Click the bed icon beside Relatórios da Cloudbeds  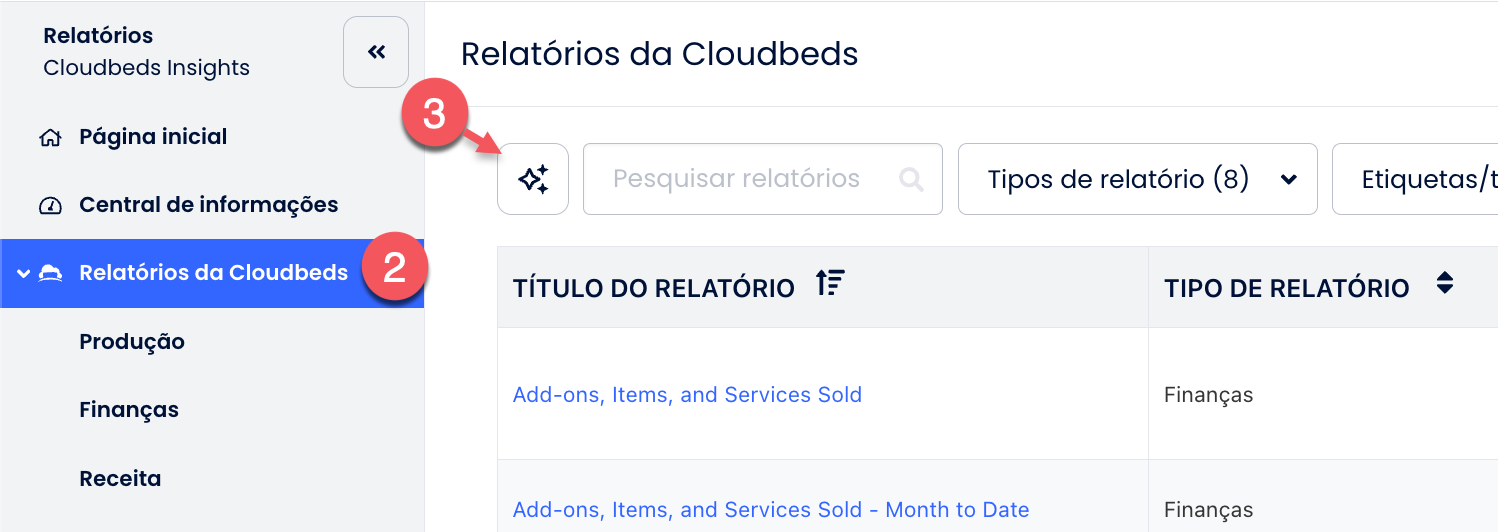[50, 273]
